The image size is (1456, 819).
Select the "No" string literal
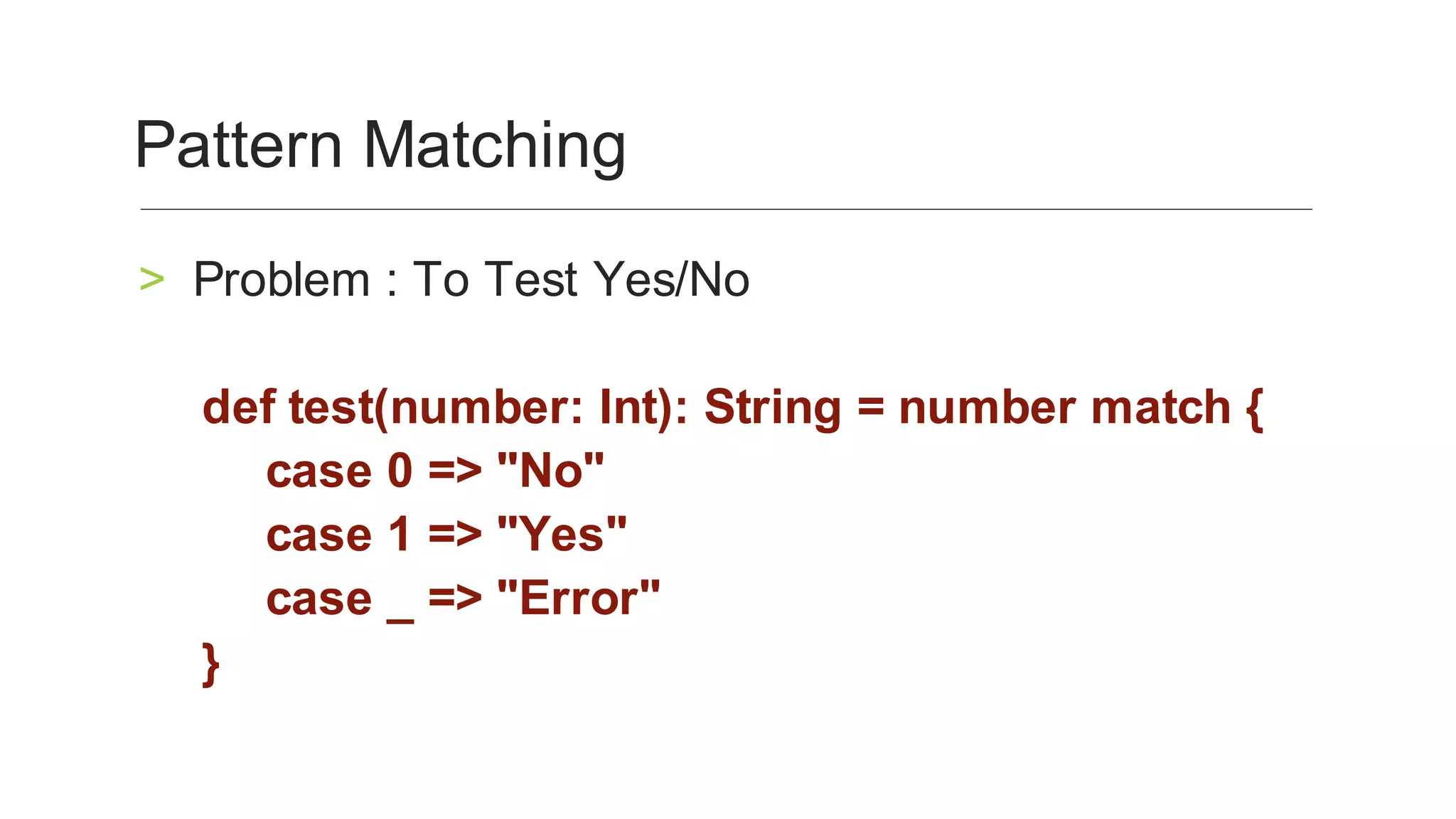click(x=551, y=471)
